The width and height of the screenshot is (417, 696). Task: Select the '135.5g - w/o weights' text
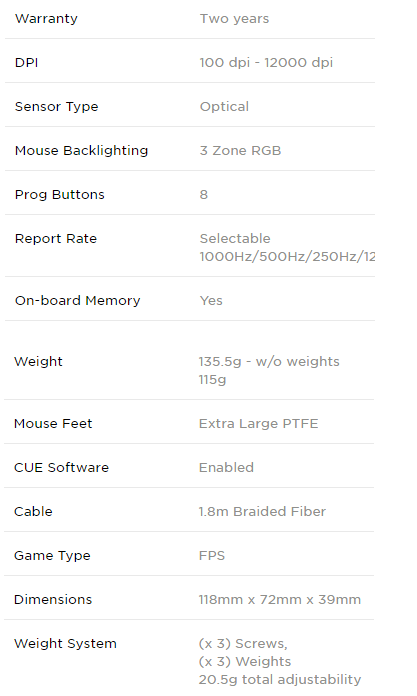269,361
